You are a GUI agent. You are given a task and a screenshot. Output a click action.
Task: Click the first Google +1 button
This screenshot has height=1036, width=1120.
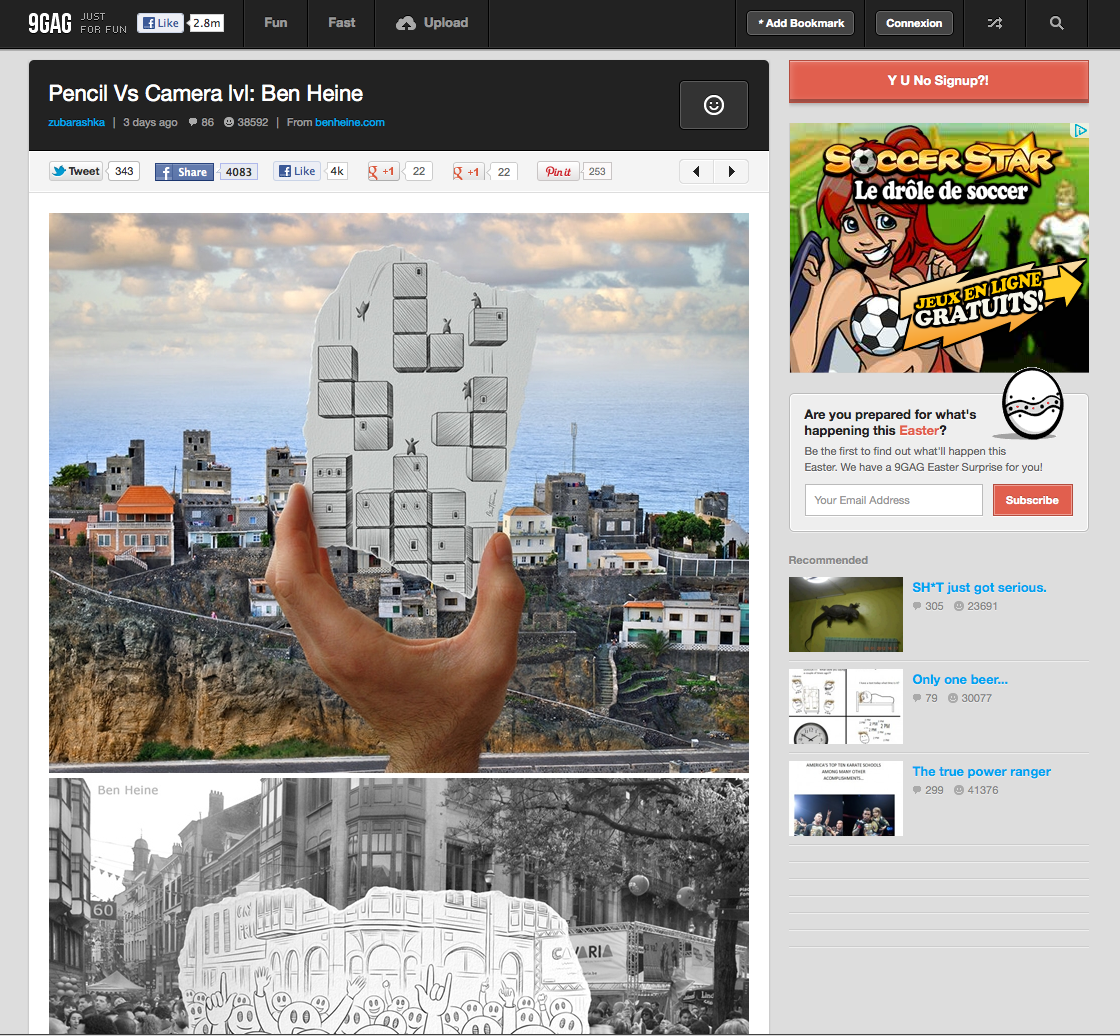(x=383, y=171)
